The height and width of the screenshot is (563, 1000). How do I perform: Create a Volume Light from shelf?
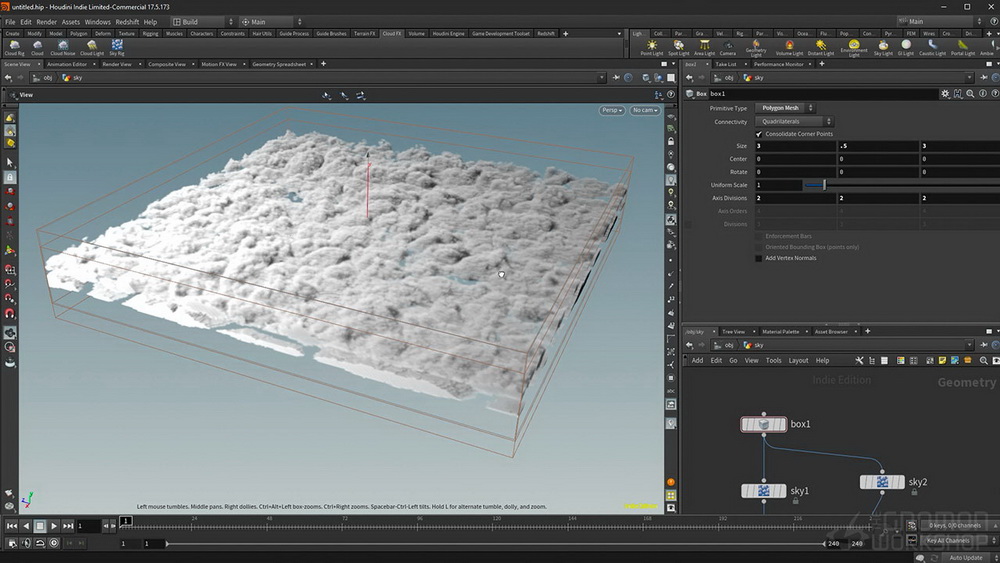coord(789,48)
